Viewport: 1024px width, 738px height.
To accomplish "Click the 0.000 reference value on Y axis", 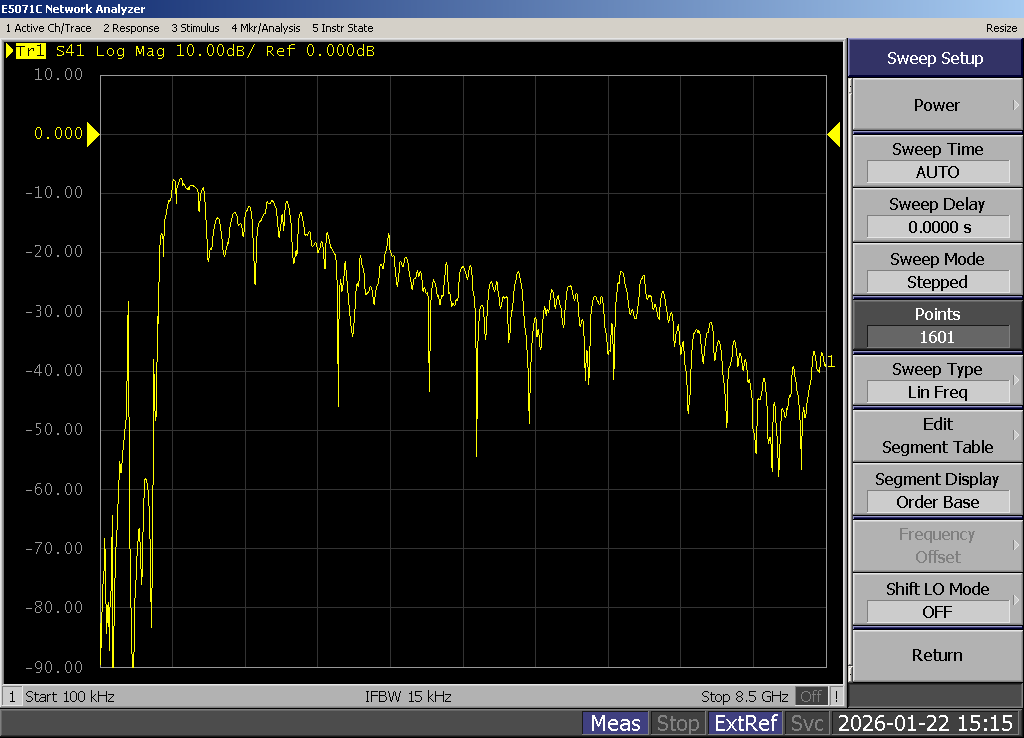I will tap(58, 134).
